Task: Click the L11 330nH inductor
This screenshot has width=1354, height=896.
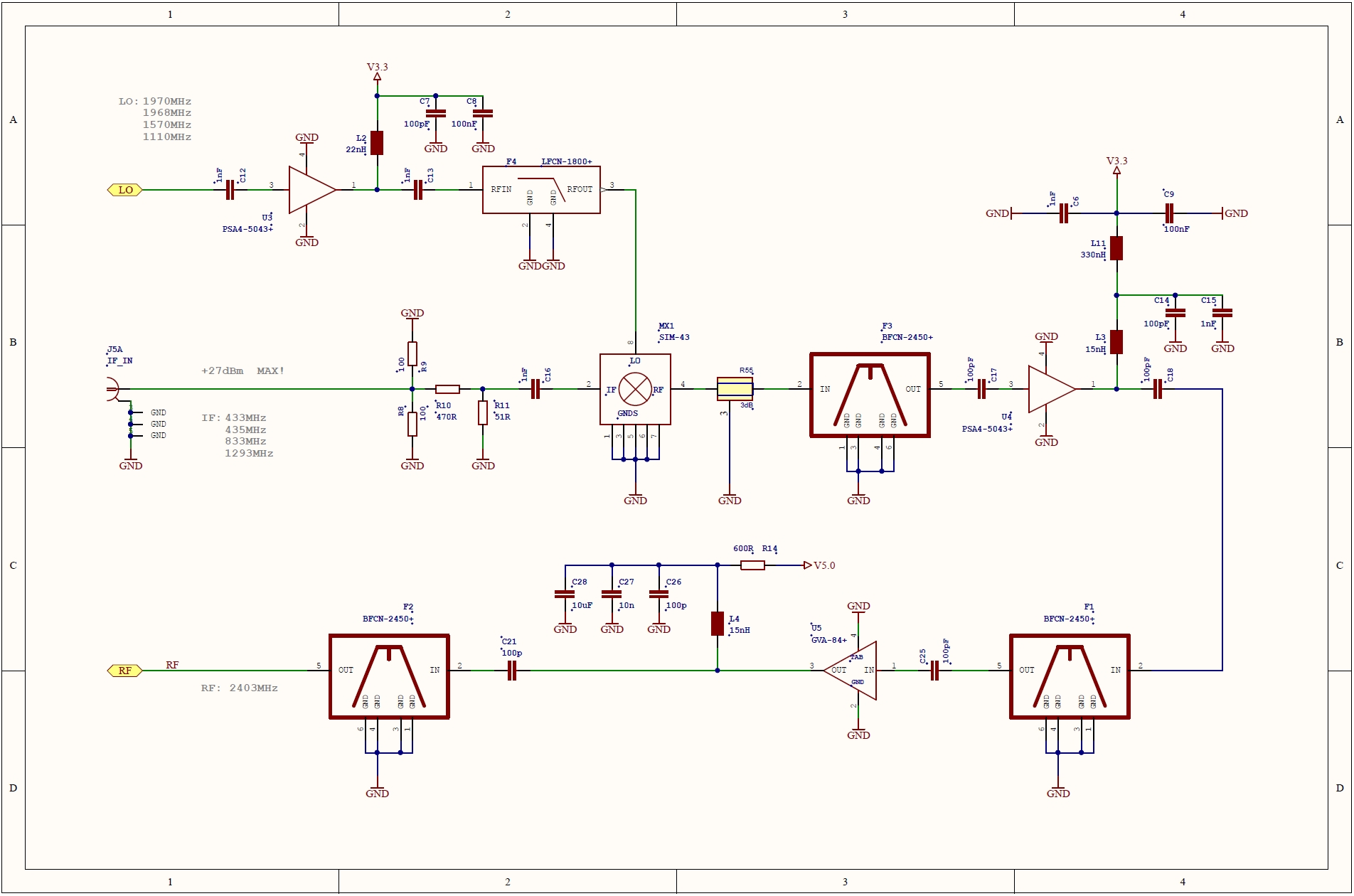Action: pyautogui.click(x=1116, y=248)
